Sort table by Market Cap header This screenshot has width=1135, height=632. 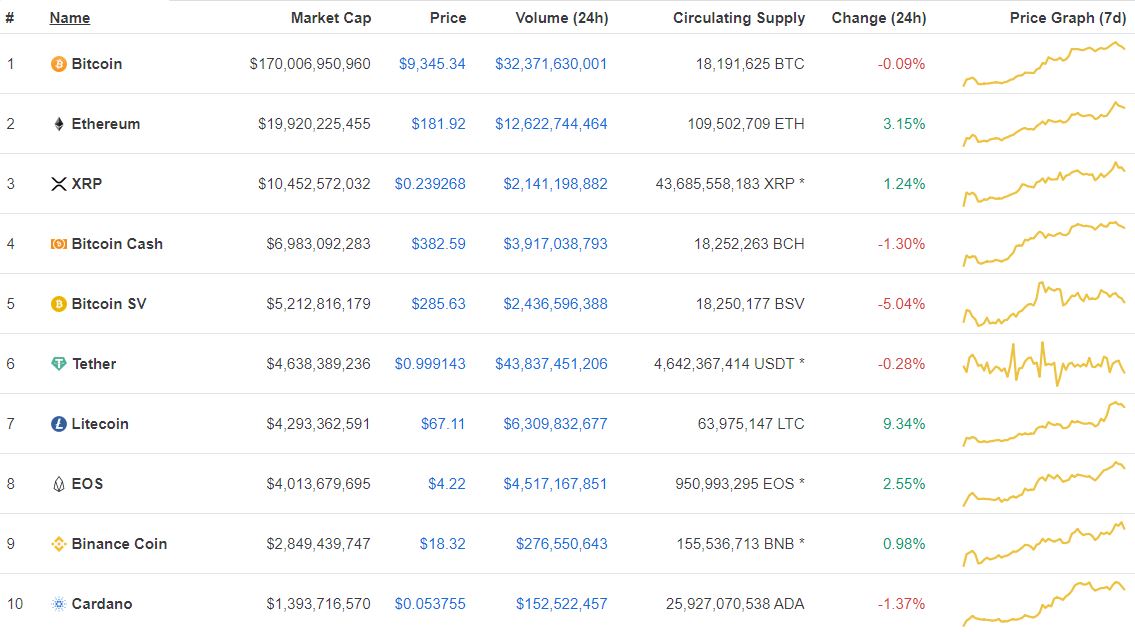331,18
